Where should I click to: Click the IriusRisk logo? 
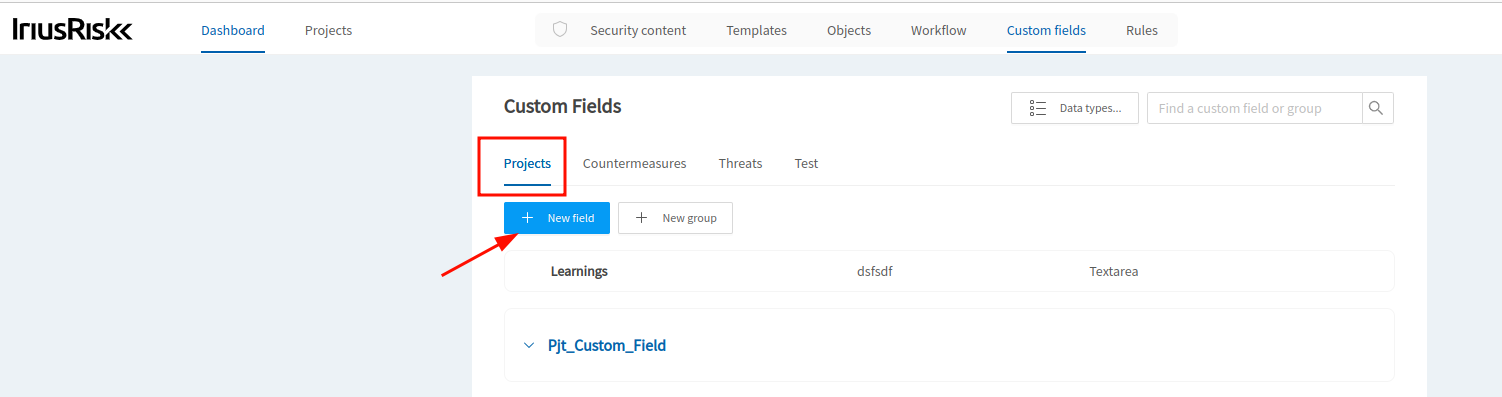[x=72, y=30]
